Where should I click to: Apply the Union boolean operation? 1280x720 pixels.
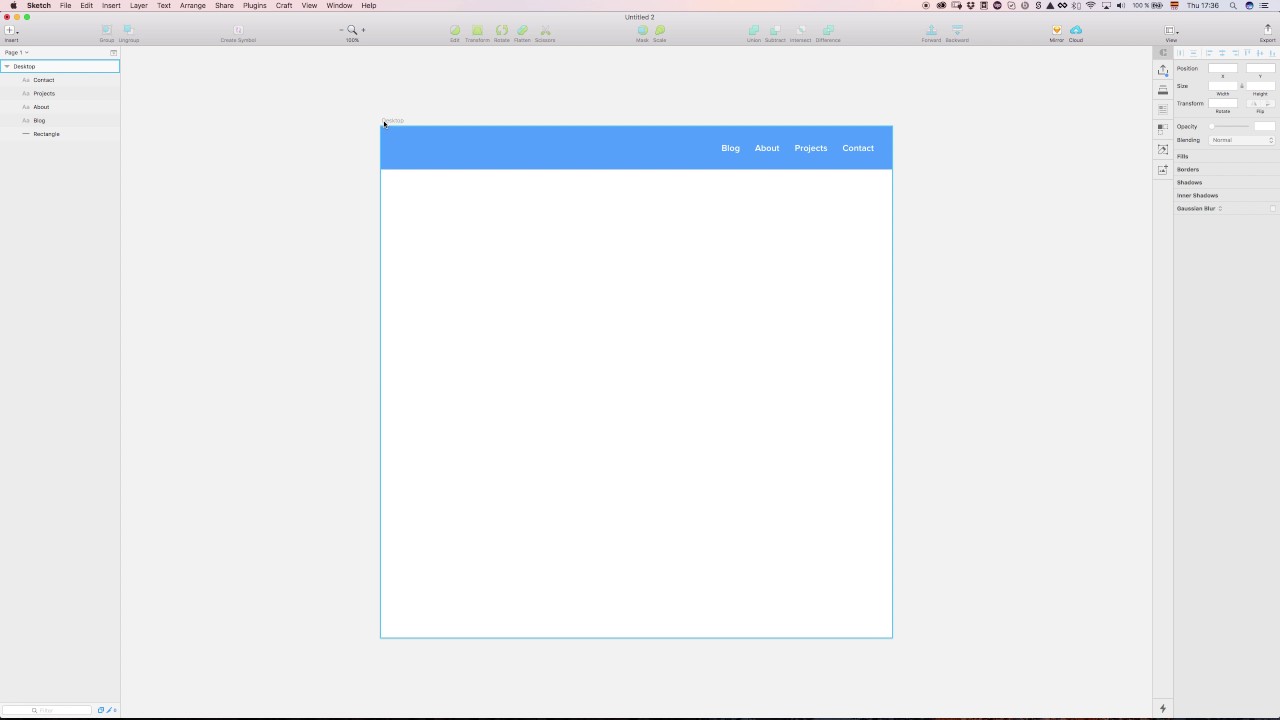click(754, 30)
